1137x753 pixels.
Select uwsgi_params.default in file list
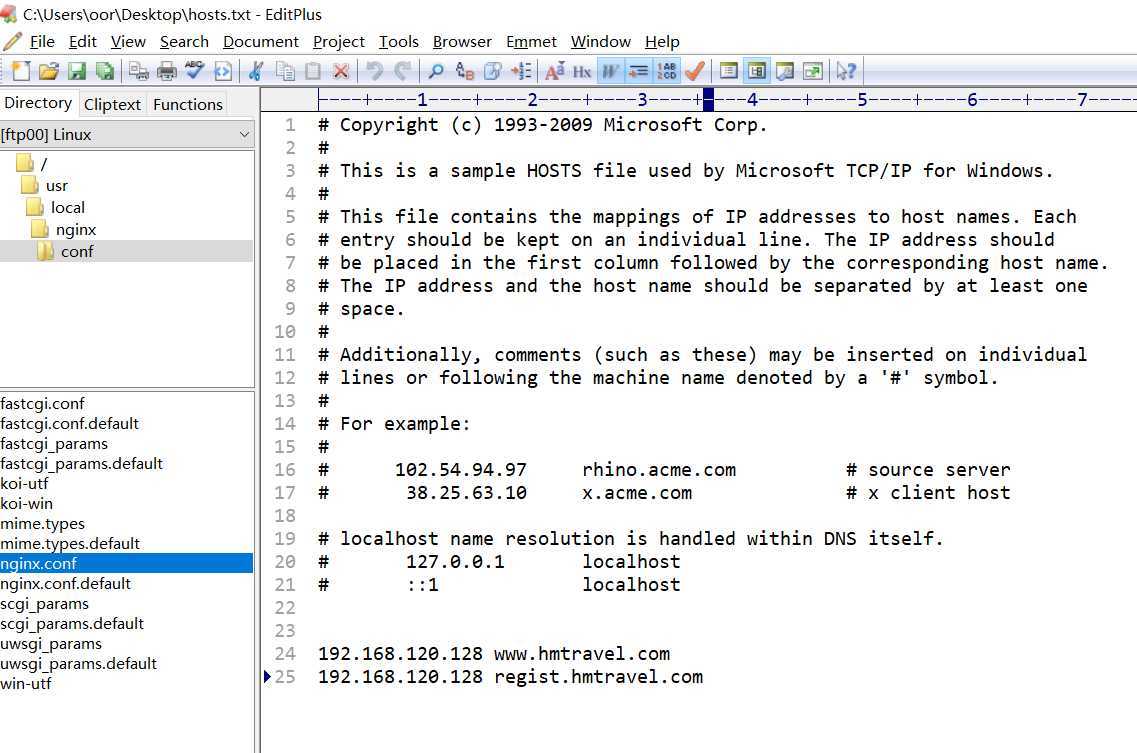(x=78, y=664)
